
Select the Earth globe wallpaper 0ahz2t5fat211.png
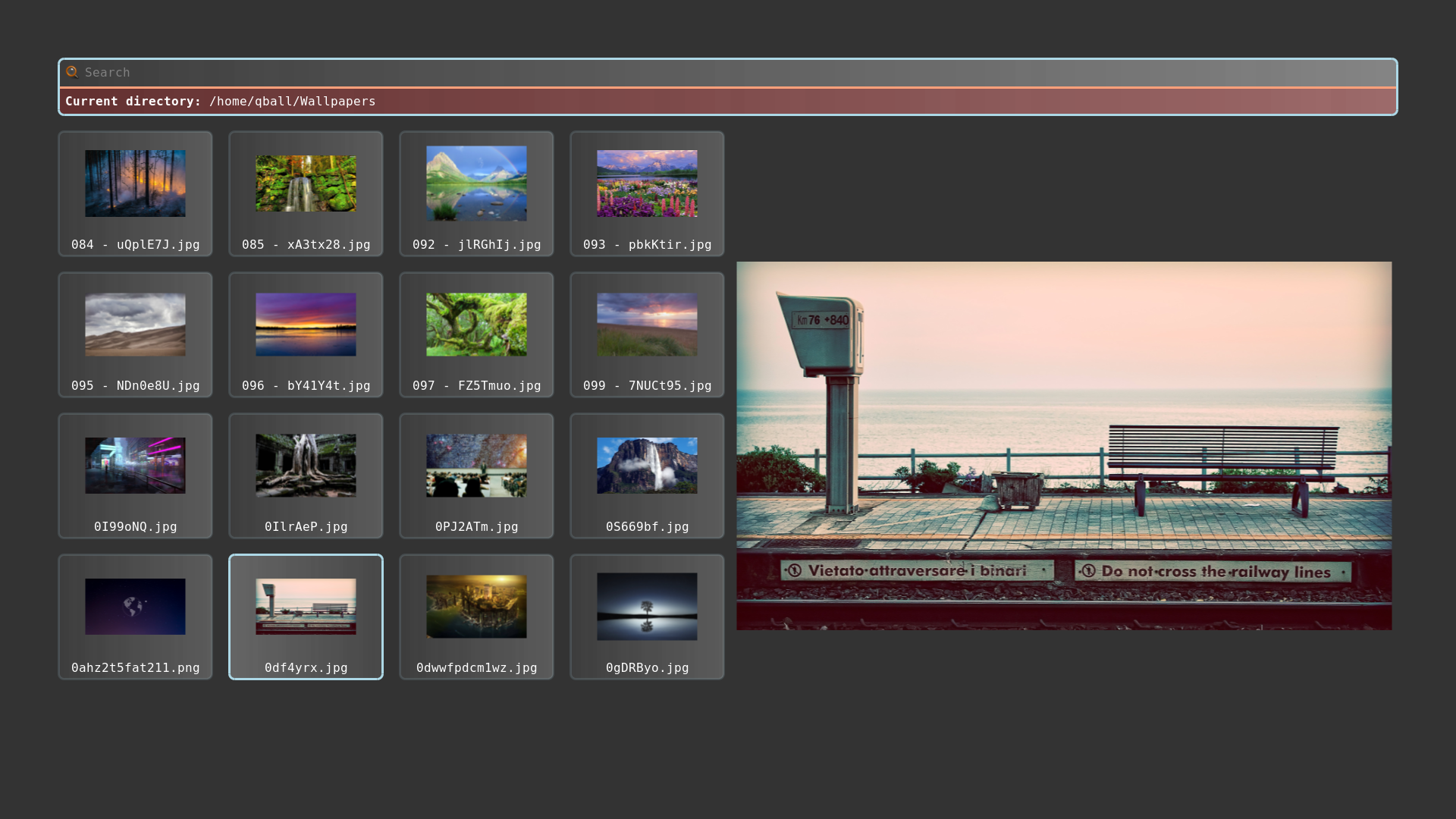pos(135,617)
